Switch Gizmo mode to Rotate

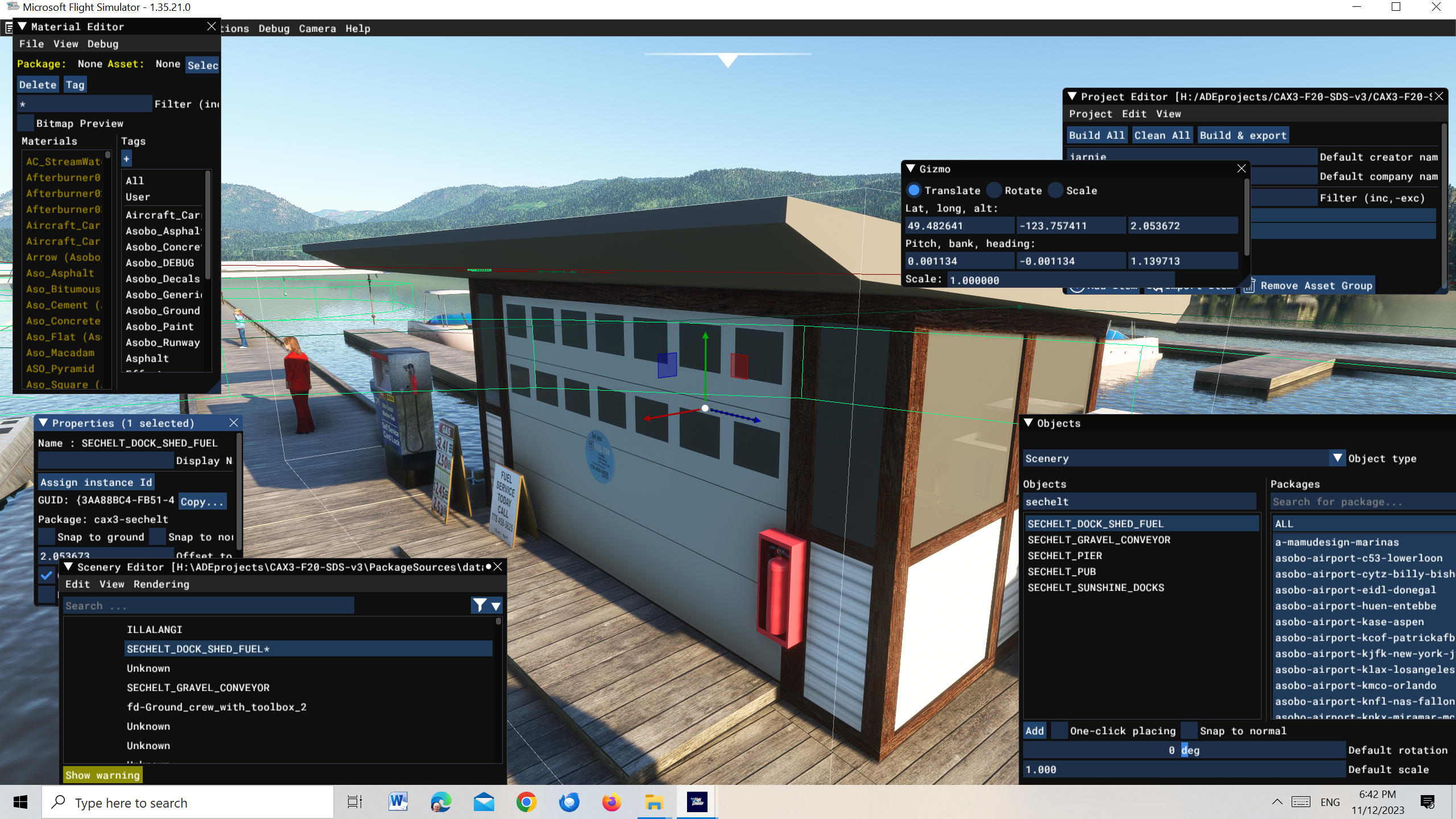pyautogui.click(x=994, y=190)
